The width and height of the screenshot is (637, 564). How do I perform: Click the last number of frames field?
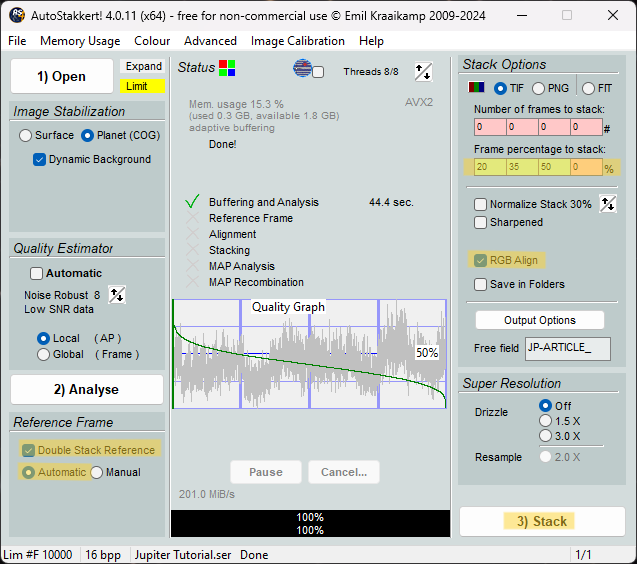click(586, 127)
